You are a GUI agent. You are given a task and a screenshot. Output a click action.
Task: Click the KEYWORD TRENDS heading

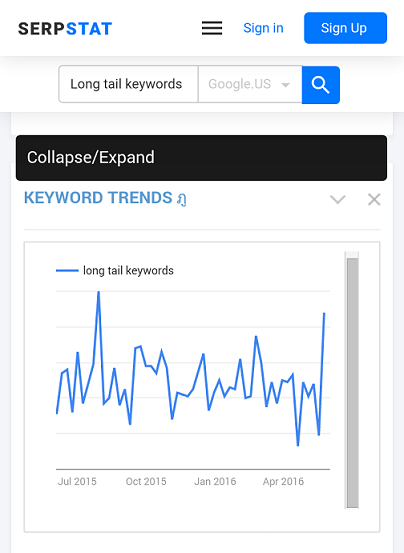[x=98, y=198]
